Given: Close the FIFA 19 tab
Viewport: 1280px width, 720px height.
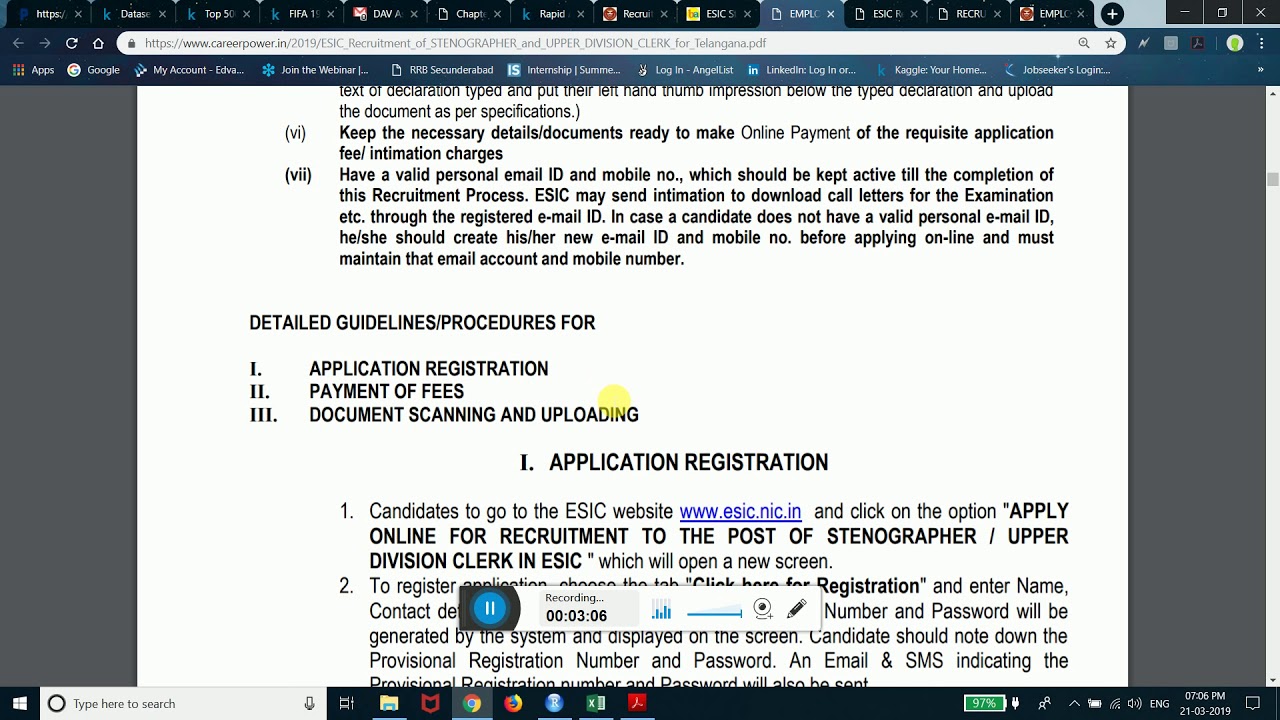Looking at the screenshot, I should pos(329,14).
